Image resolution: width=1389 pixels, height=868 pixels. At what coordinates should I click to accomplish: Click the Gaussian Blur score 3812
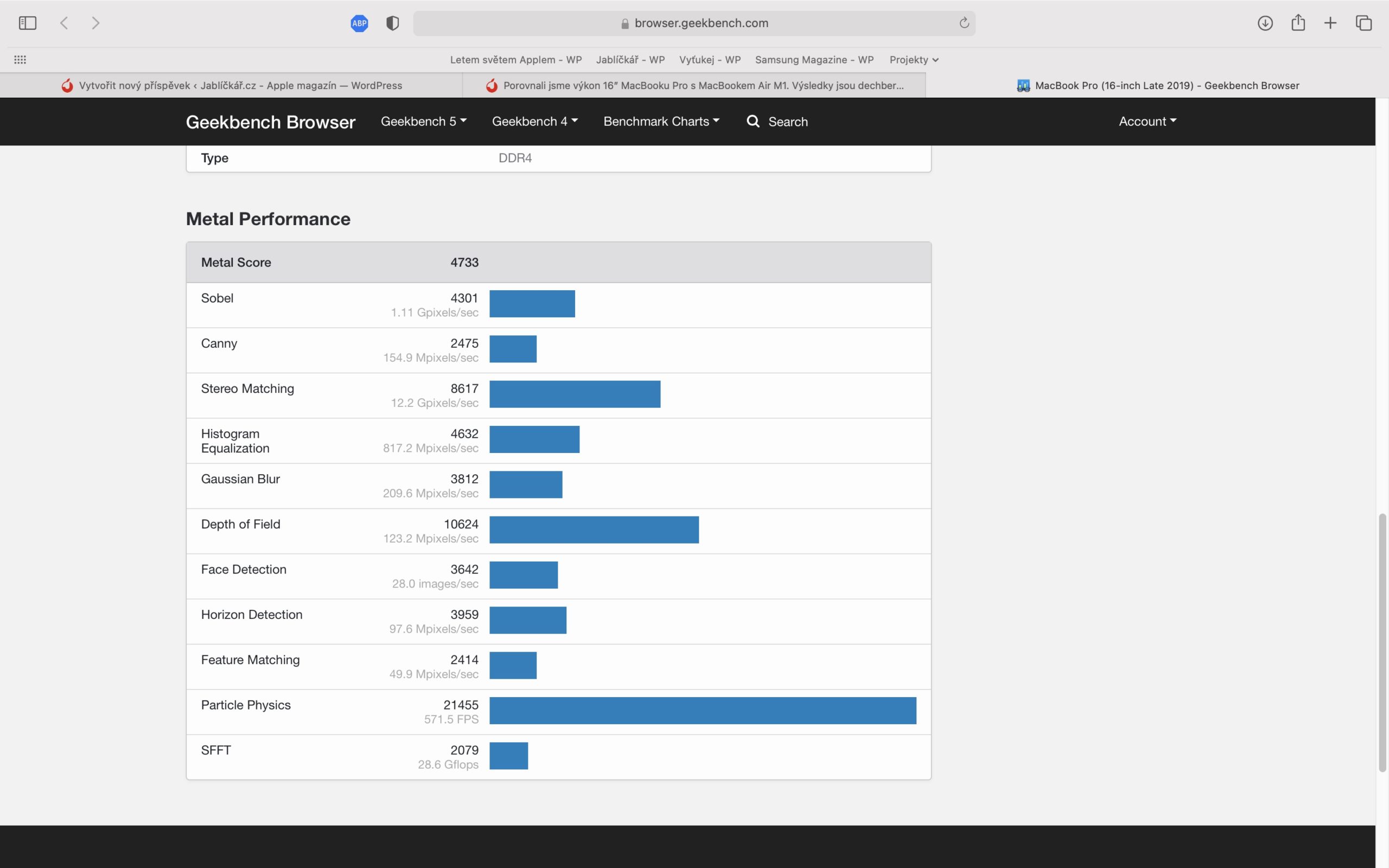point(464,479)
